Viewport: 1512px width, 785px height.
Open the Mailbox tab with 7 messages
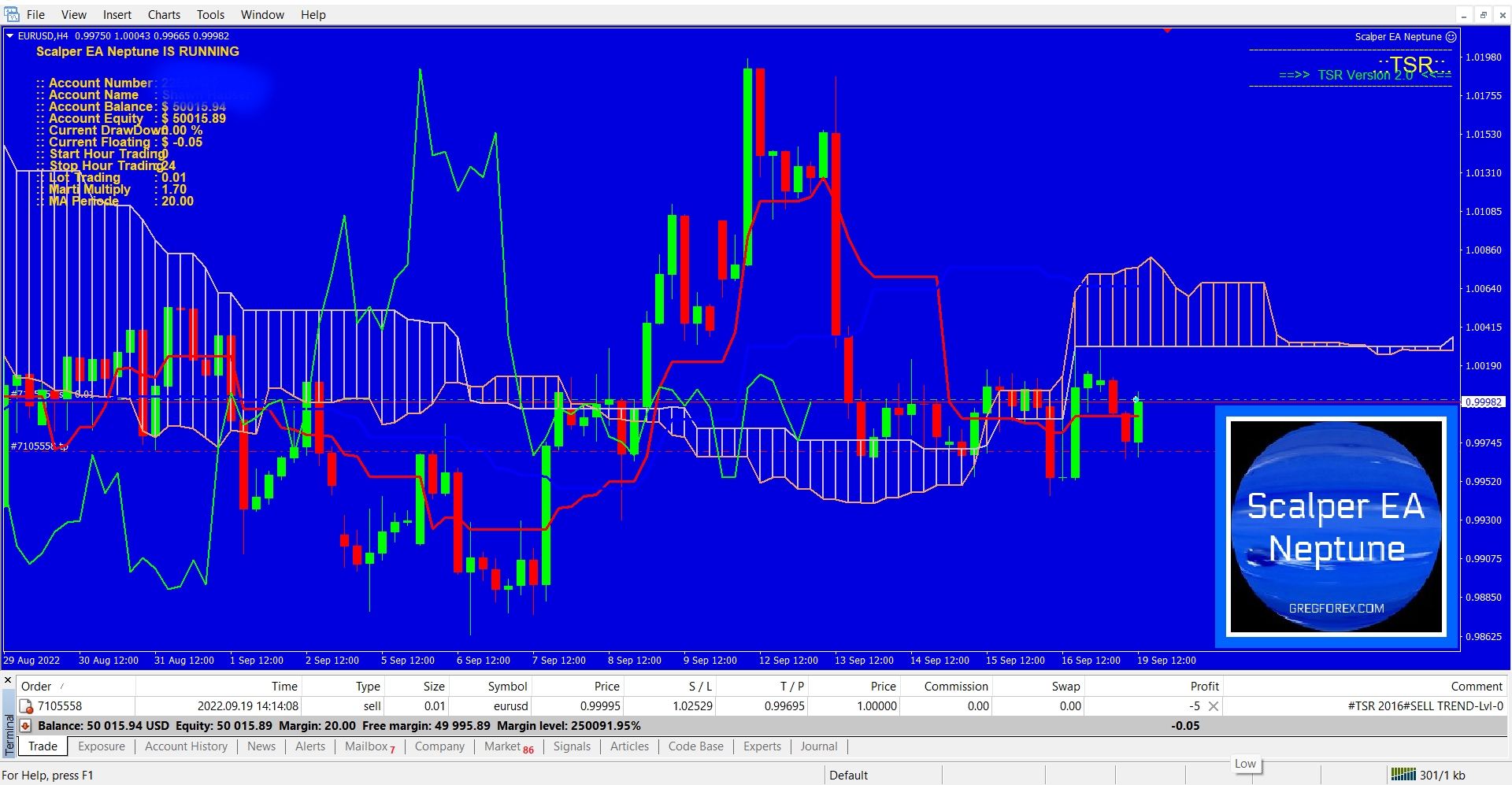369,746
